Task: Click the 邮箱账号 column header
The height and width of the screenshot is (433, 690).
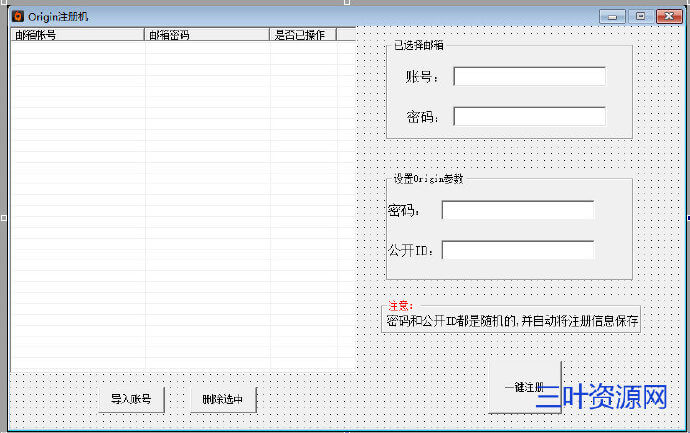Action: 77,35
